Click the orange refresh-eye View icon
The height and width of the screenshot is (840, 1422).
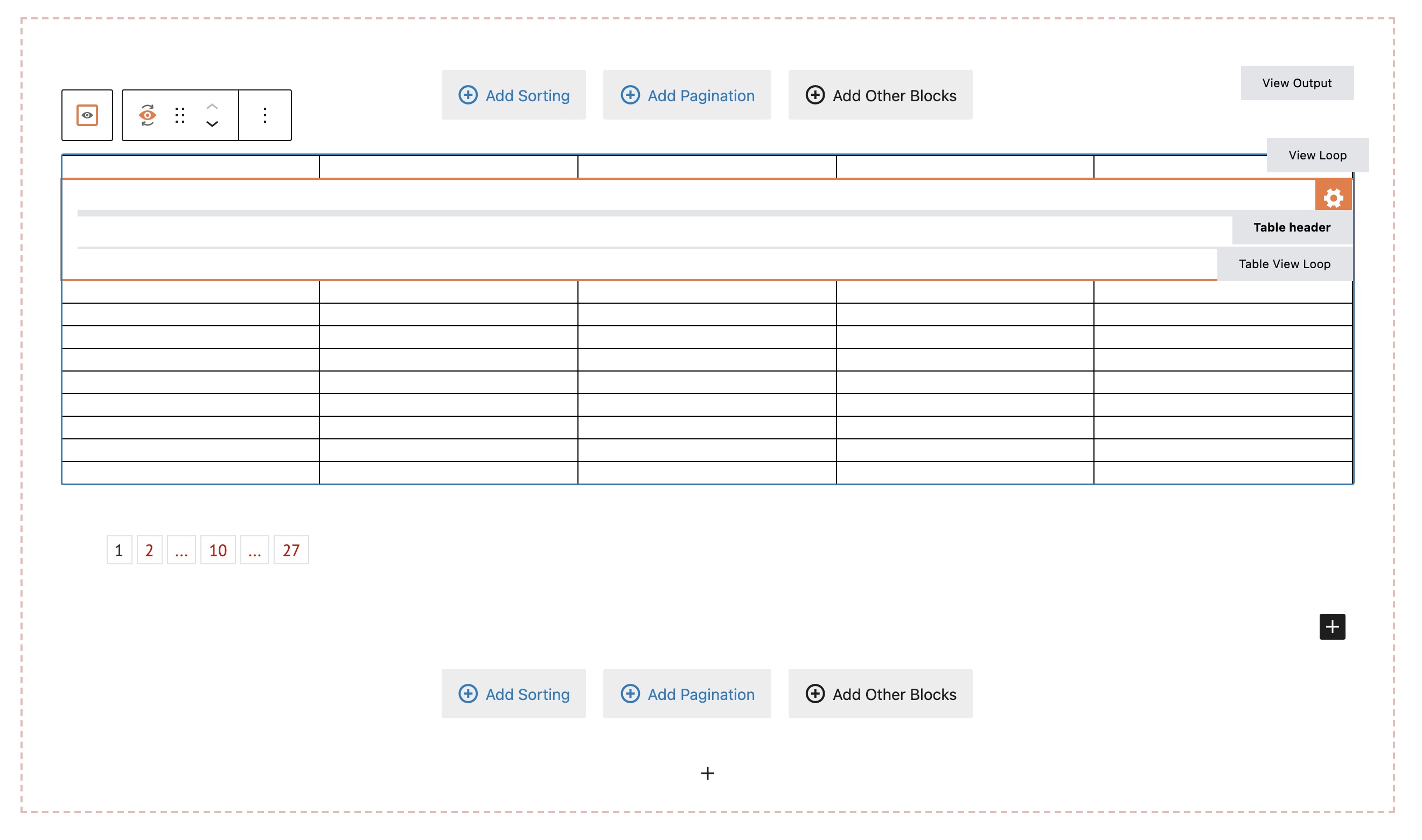coord(147,115)
